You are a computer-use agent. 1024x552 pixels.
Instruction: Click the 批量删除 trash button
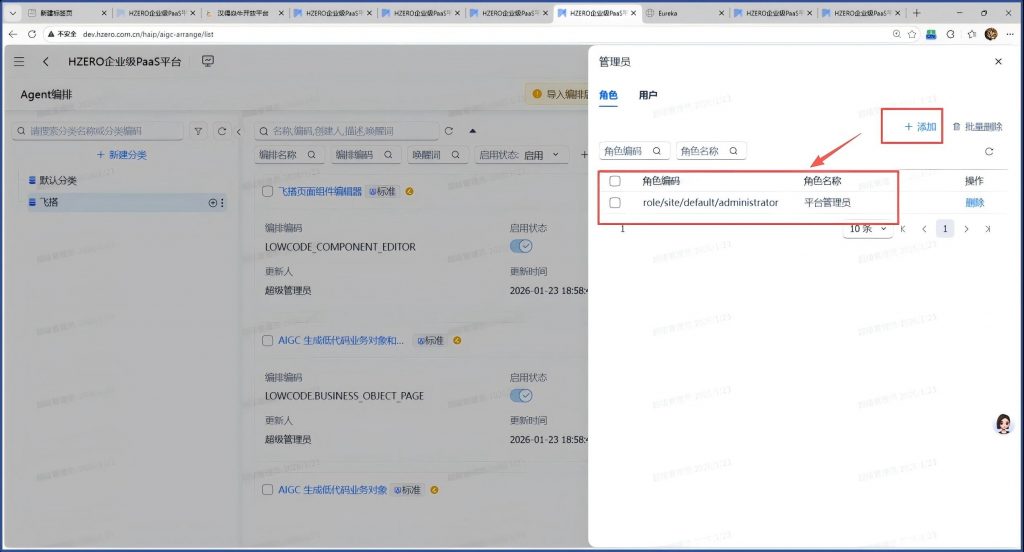977,127
